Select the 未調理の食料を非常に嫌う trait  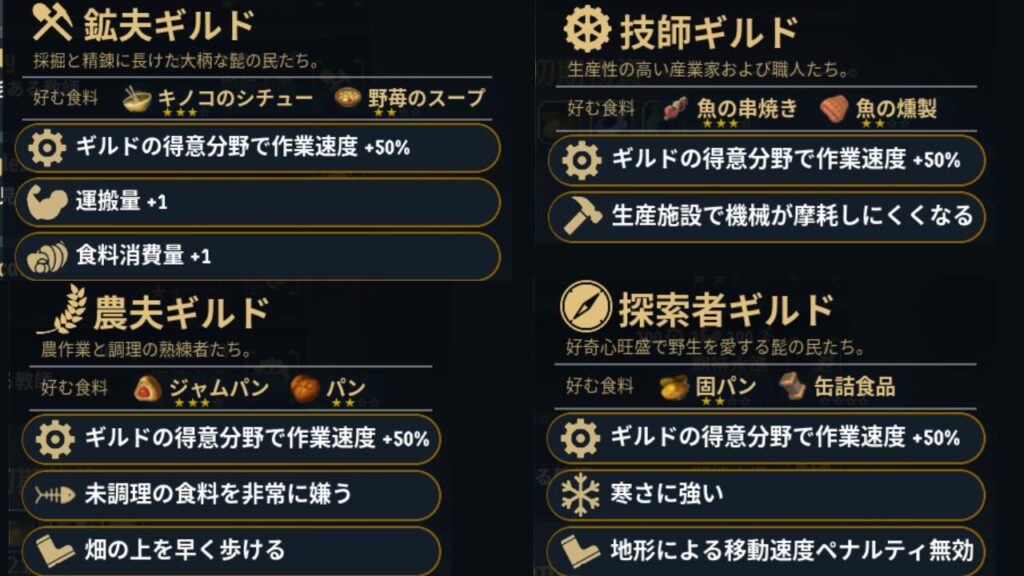tap(231, 494)
